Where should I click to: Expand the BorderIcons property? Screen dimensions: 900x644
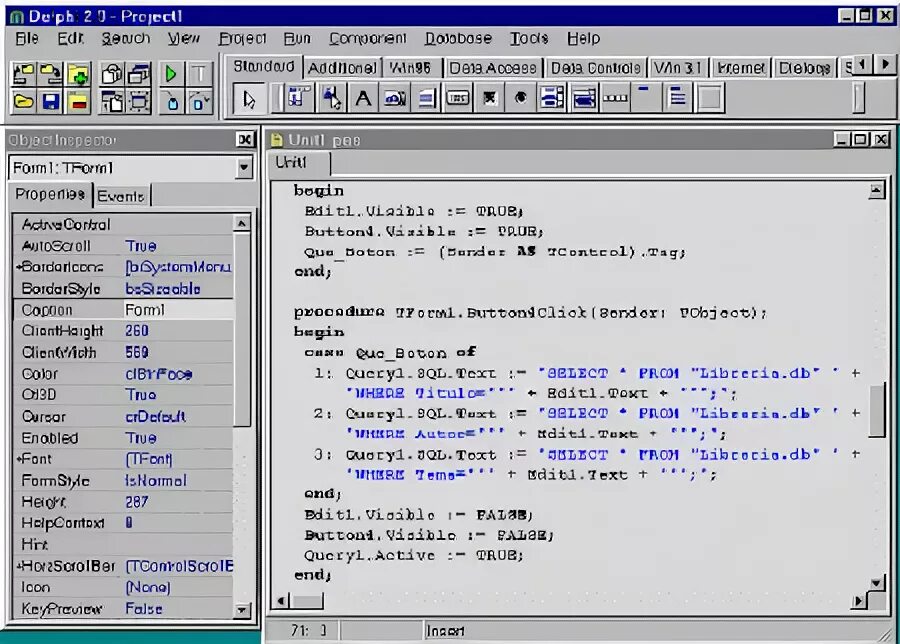tap(18, 267)
